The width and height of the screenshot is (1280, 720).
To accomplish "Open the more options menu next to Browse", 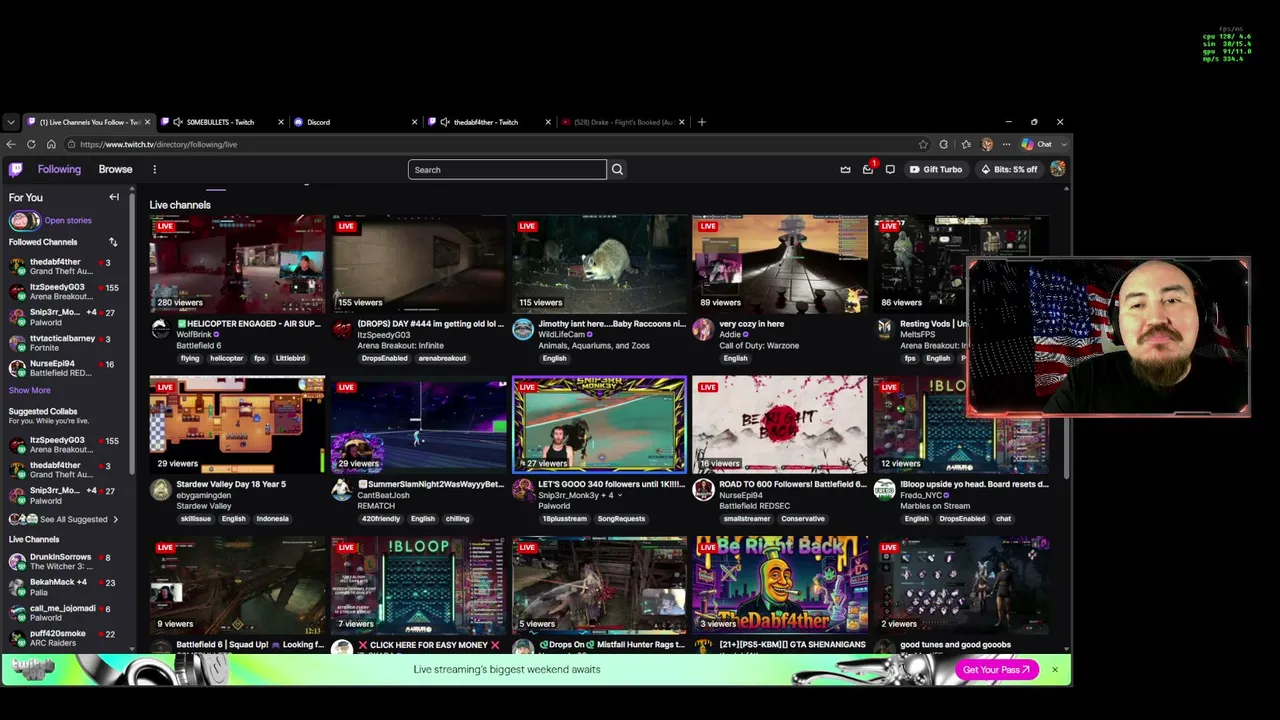I will [154, 170].
